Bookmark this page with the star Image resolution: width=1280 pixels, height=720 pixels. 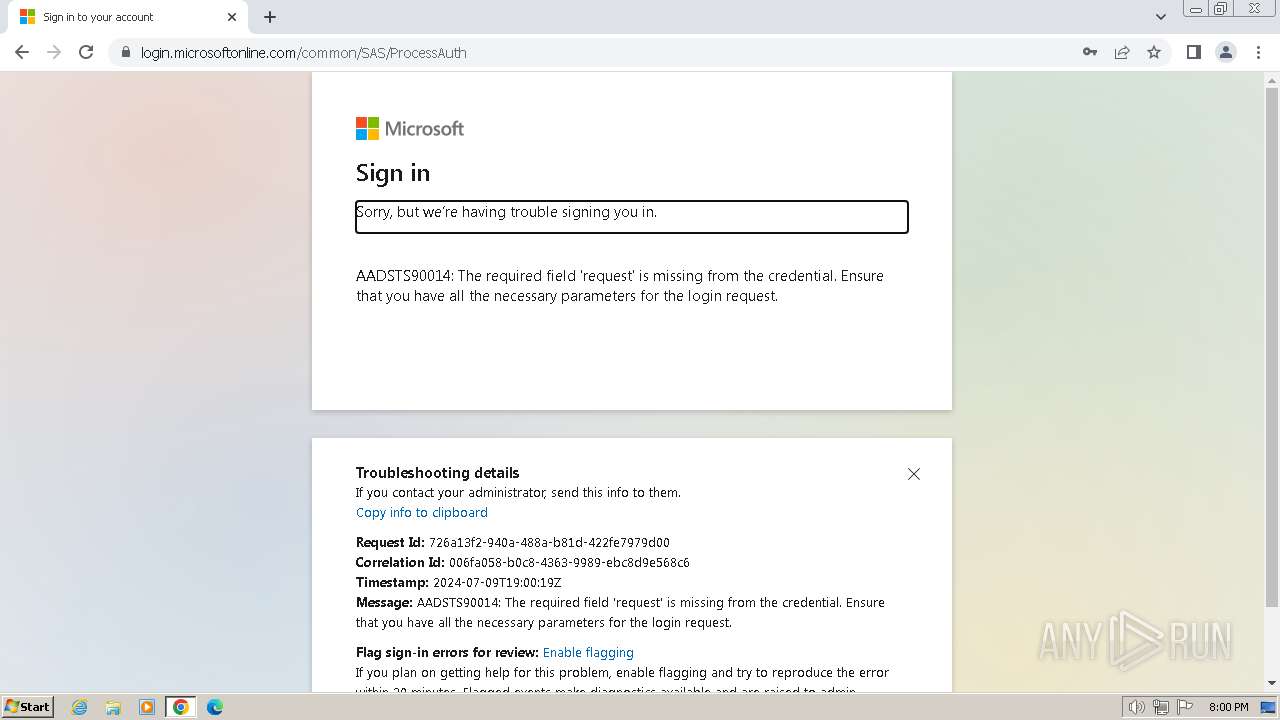pos(1154,52)
